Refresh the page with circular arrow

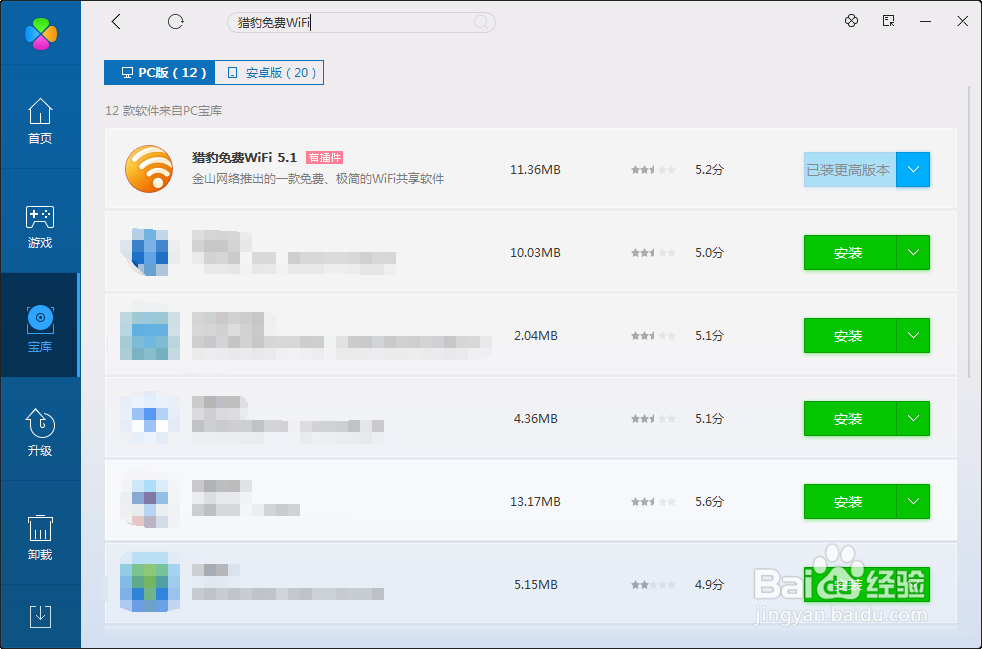[175, 22]
